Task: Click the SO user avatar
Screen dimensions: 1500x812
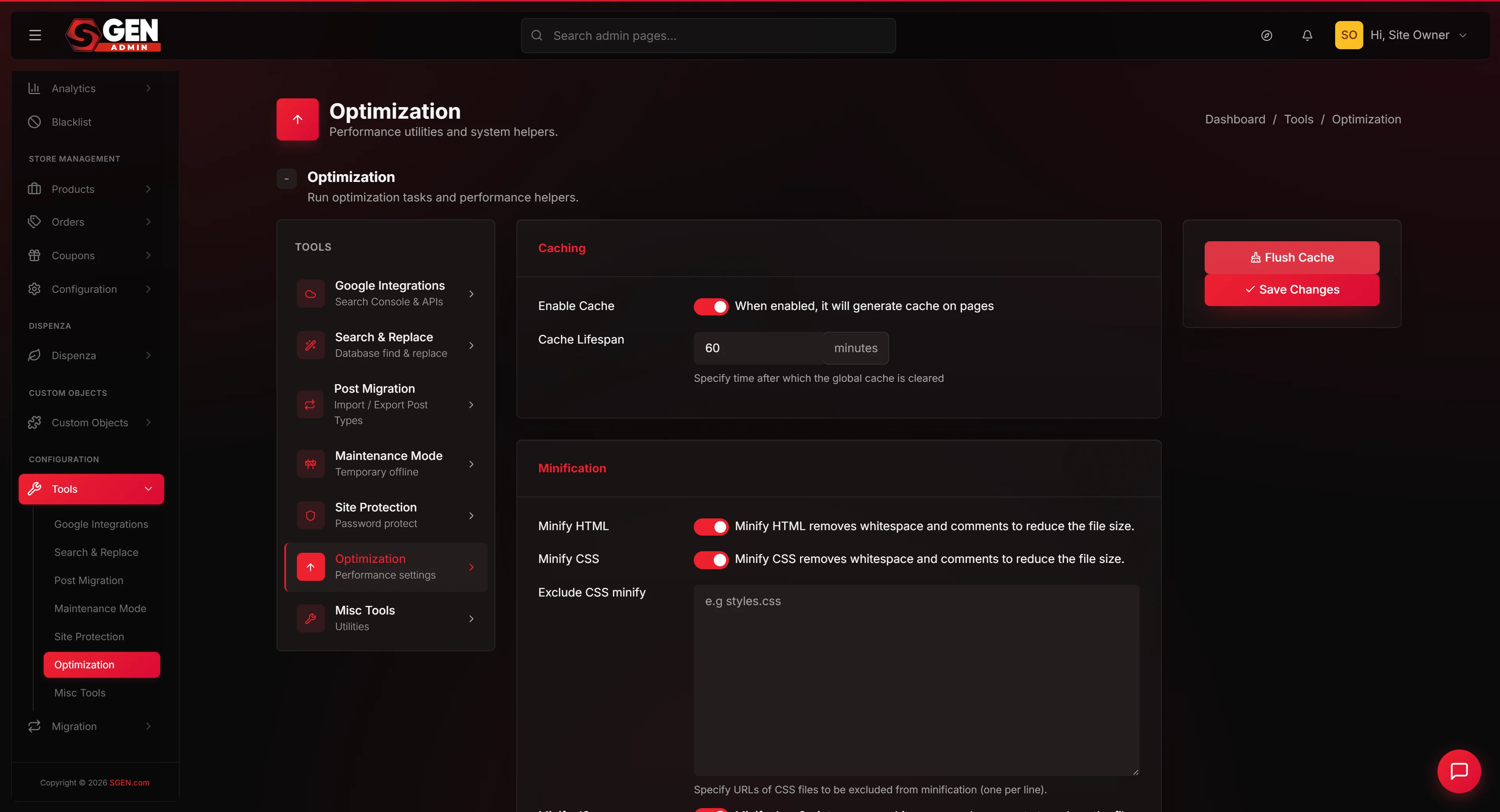Action: coord(1348,35)
